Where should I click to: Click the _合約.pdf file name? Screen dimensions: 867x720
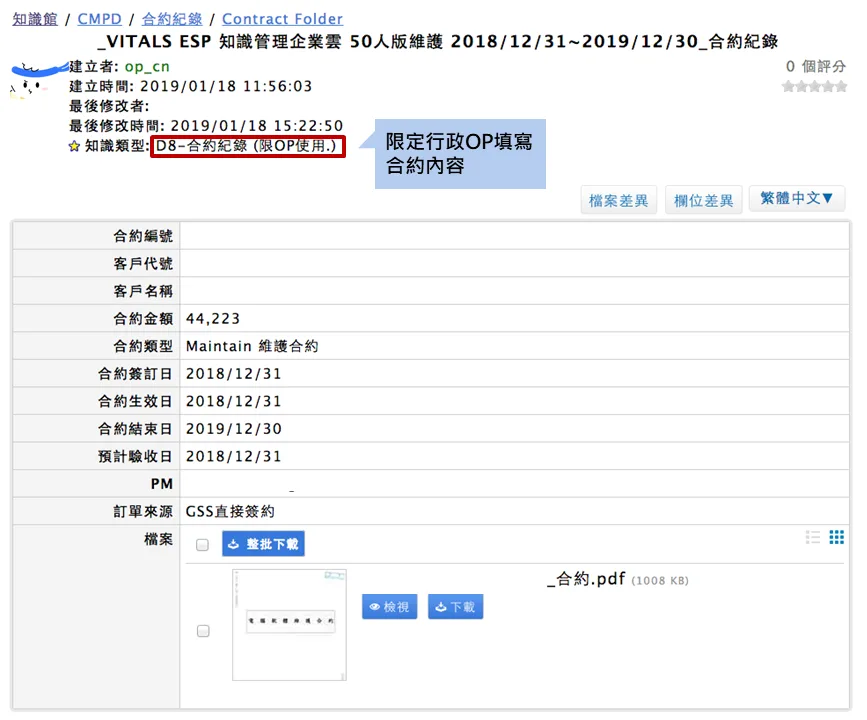tap(586, 579)
